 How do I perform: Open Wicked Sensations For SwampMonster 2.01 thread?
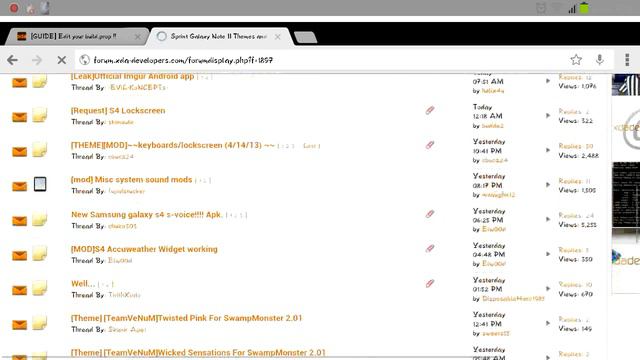[198, 353]
